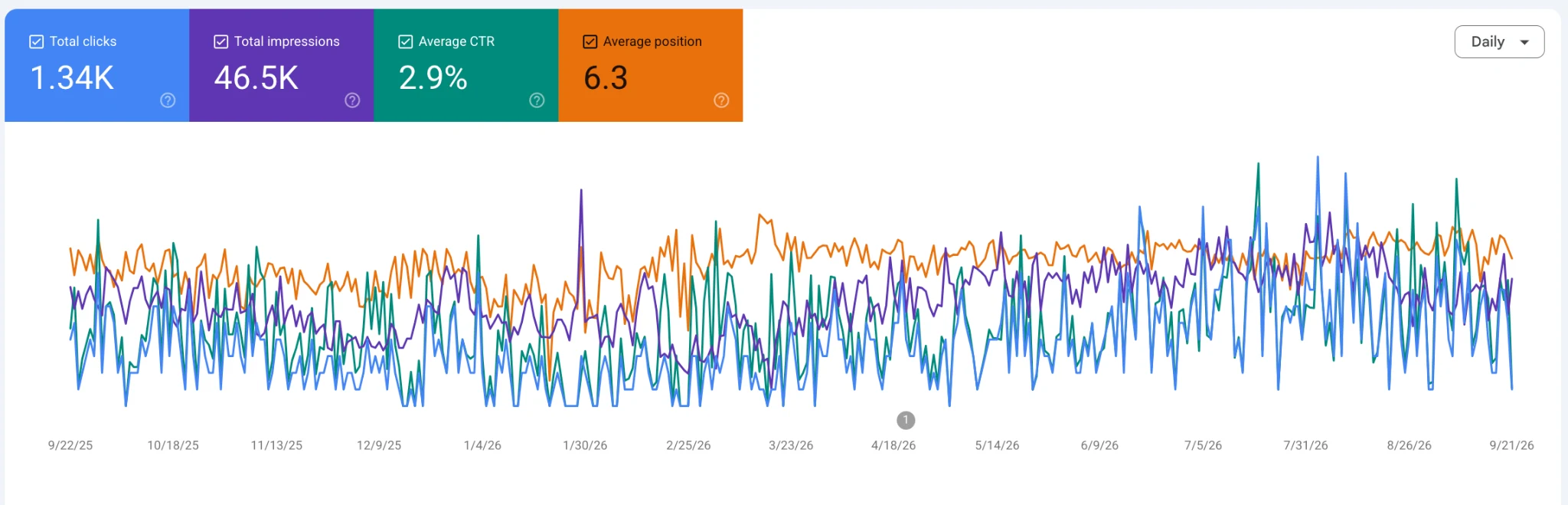Click help icon on Total clicks card
Viewport: 1568px width, 505px height.
point(168,100)
